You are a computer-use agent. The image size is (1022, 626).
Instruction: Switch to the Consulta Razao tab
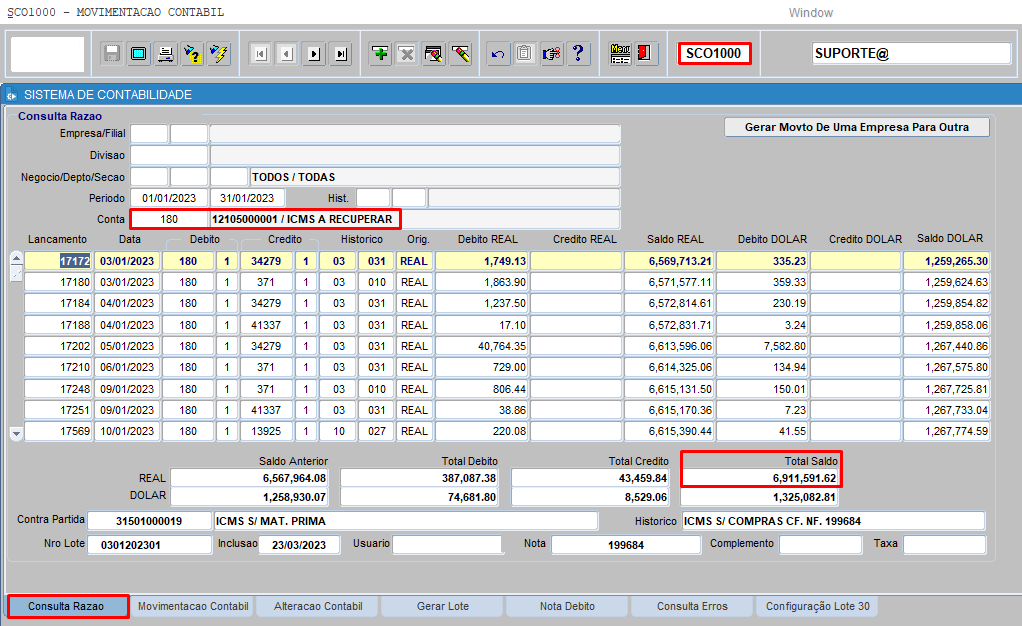(x=66, y=606)
